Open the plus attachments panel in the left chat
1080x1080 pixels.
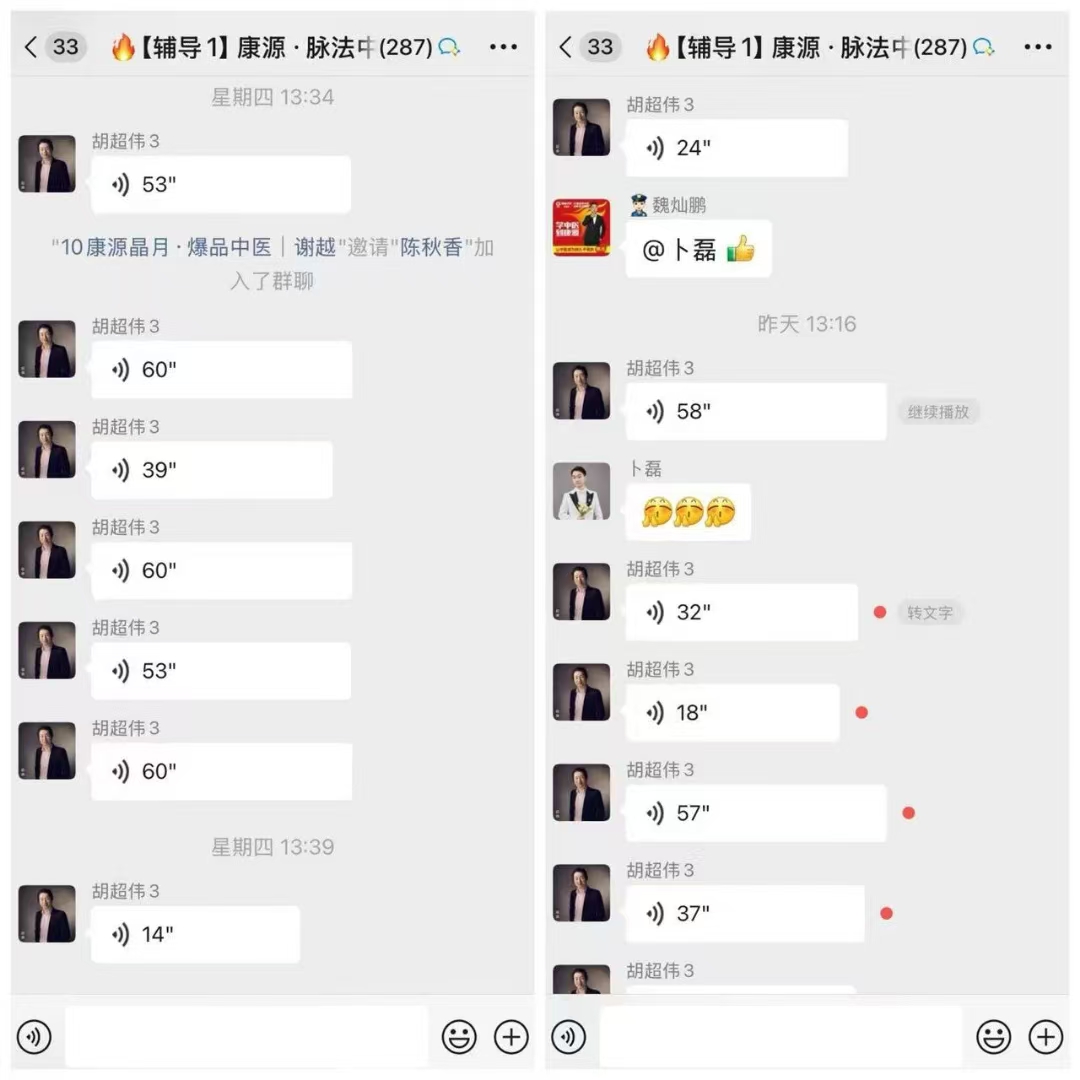click(511, 1037)
